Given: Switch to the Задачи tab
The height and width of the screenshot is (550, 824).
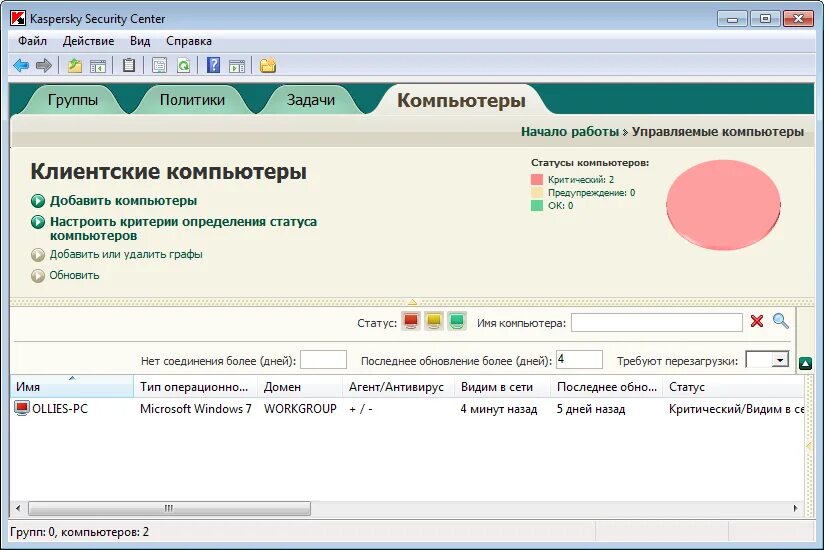Looking at the screenshot, I should tap(311, 100).
